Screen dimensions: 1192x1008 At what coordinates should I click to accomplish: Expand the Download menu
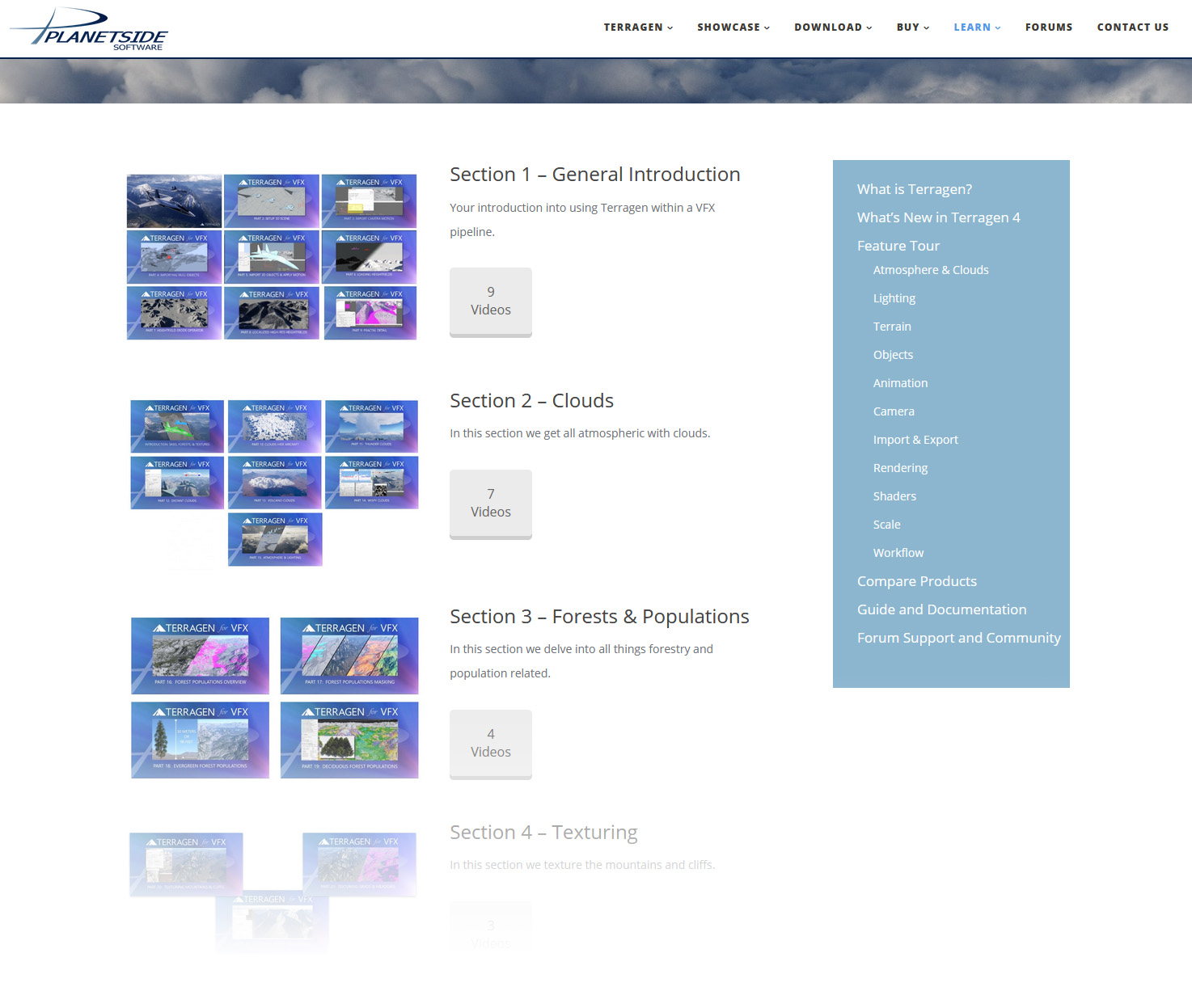(832, 27)
